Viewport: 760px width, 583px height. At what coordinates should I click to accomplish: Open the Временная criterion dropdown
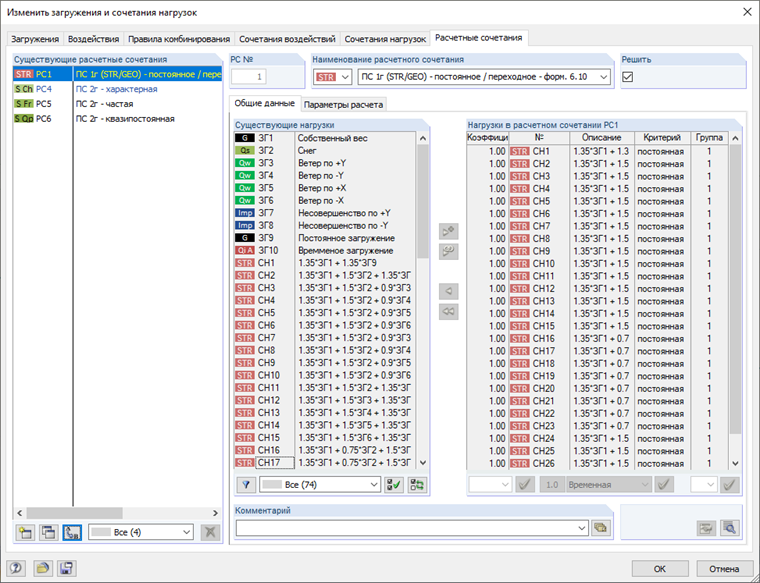pyautogui.click(x=608, y=484)
